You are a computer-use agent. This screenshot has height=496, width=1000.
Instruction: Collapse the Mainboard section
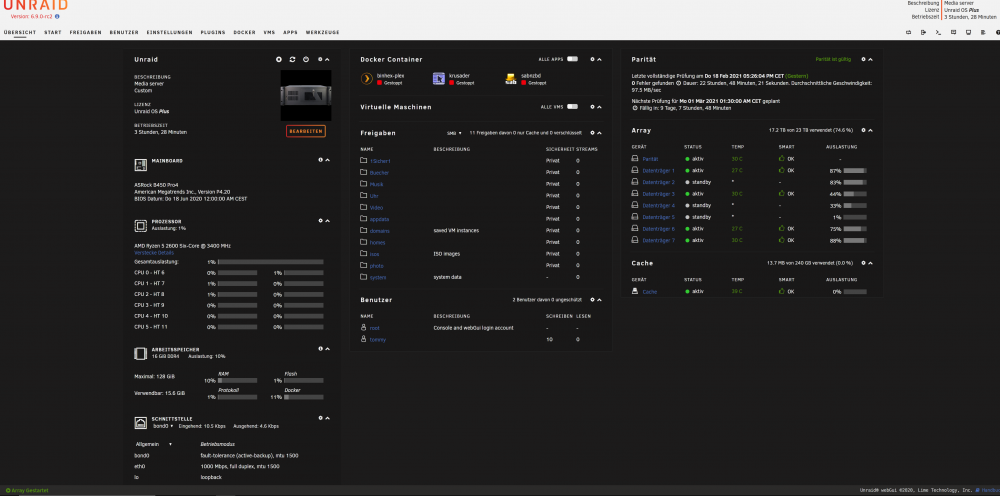click(x=327, y=160)
